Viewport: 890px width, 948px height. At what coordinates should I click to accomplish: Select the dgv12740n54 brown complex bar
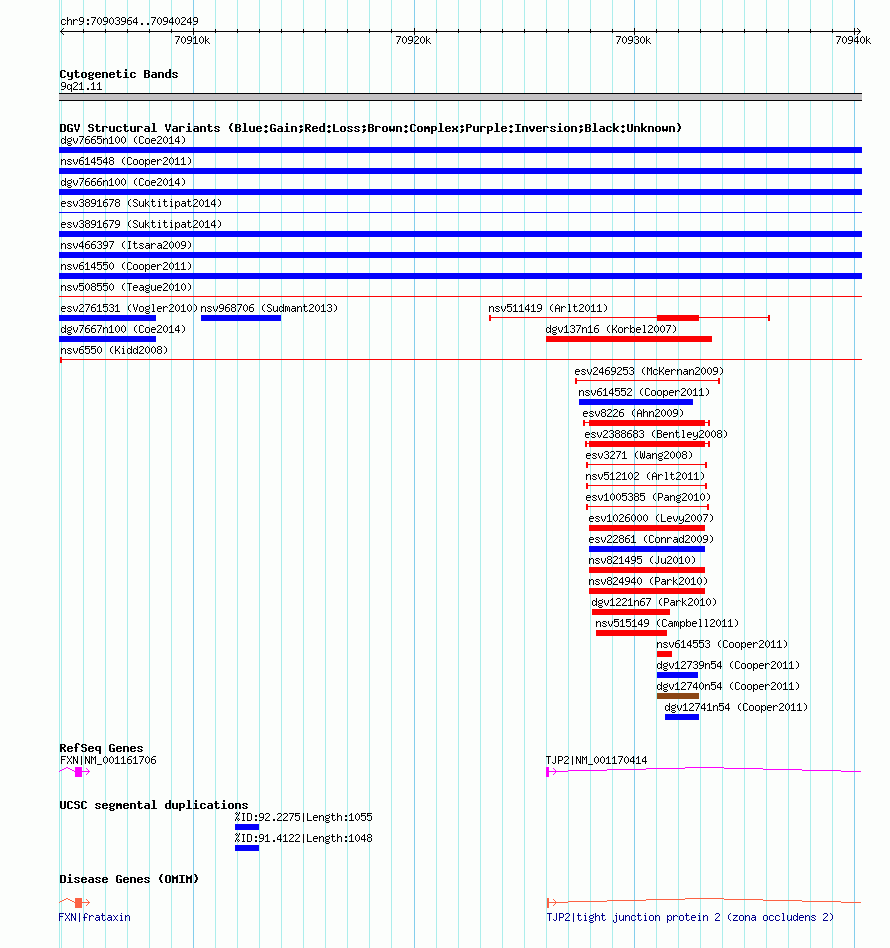pyautogui.click(x=678, y=696)
